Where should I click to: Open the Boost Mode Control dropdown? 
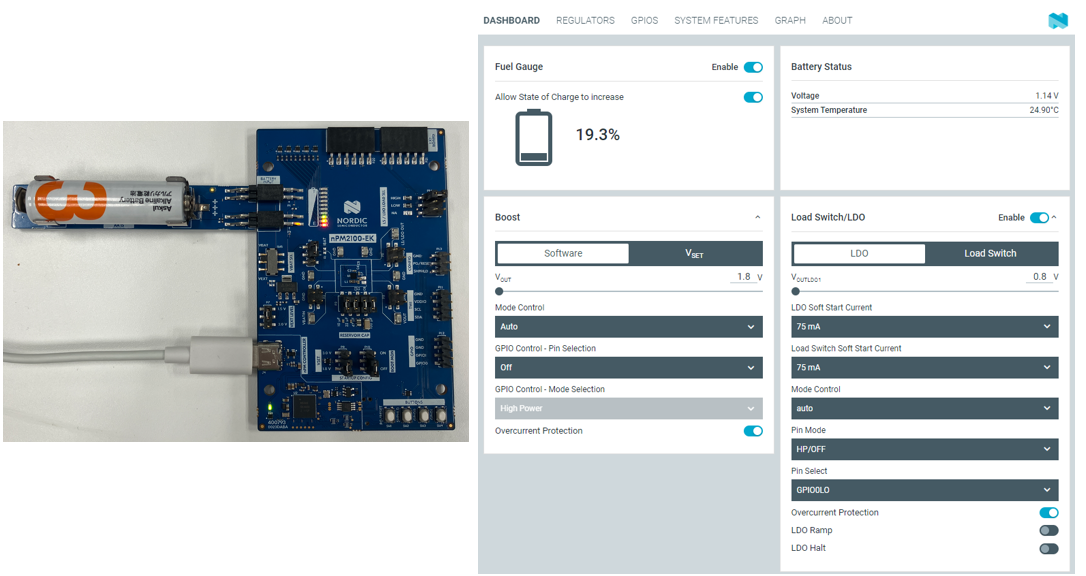click(628, 327)
